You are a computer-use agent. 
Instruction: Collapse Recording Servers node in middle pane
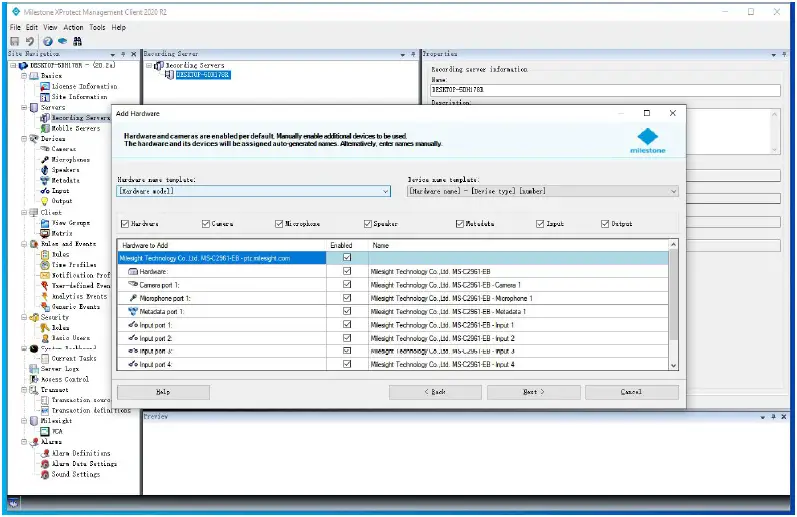click(149, 65)
